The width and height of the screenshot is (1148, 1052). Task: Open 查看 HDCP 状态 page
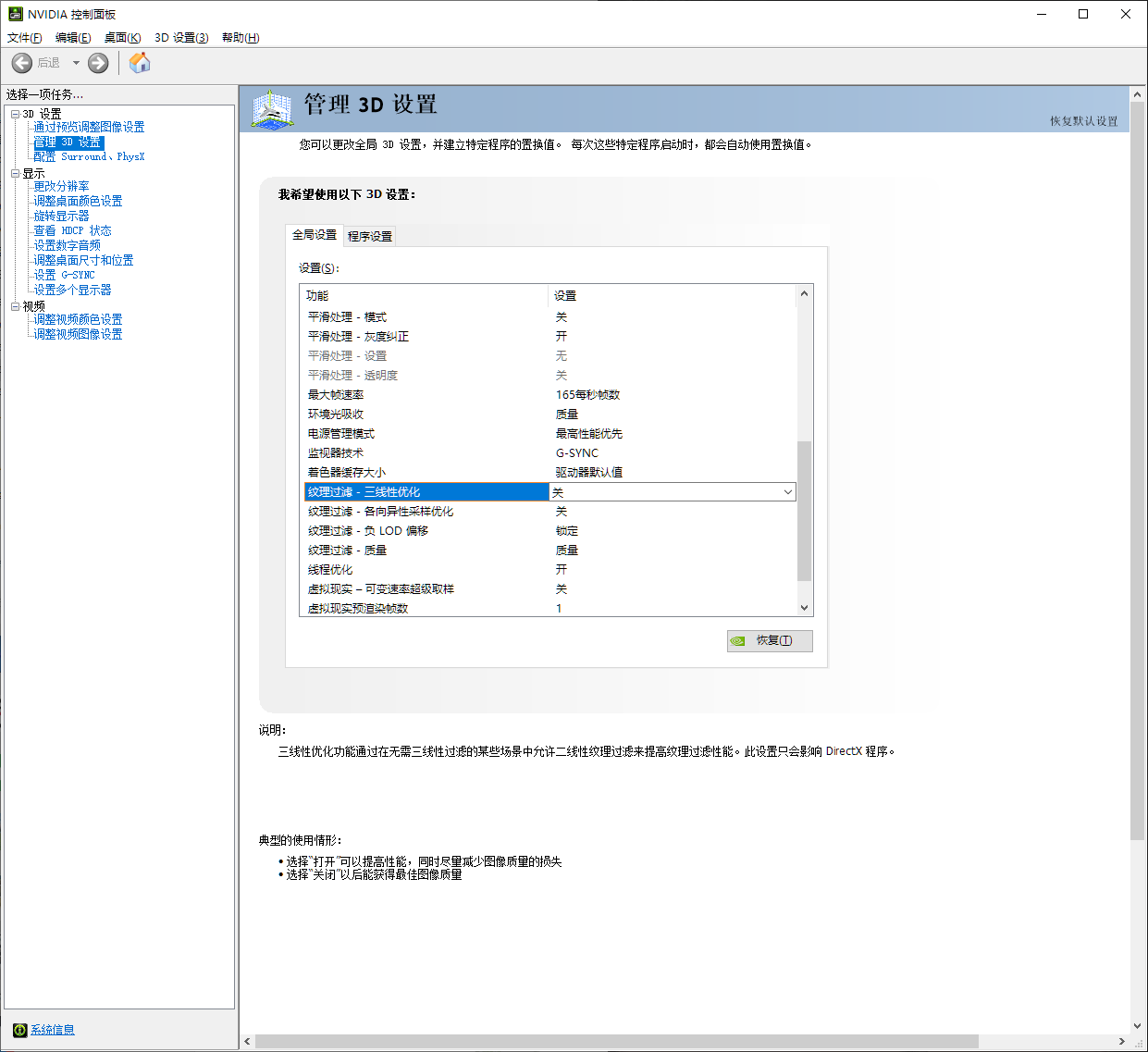coord(73,231)
